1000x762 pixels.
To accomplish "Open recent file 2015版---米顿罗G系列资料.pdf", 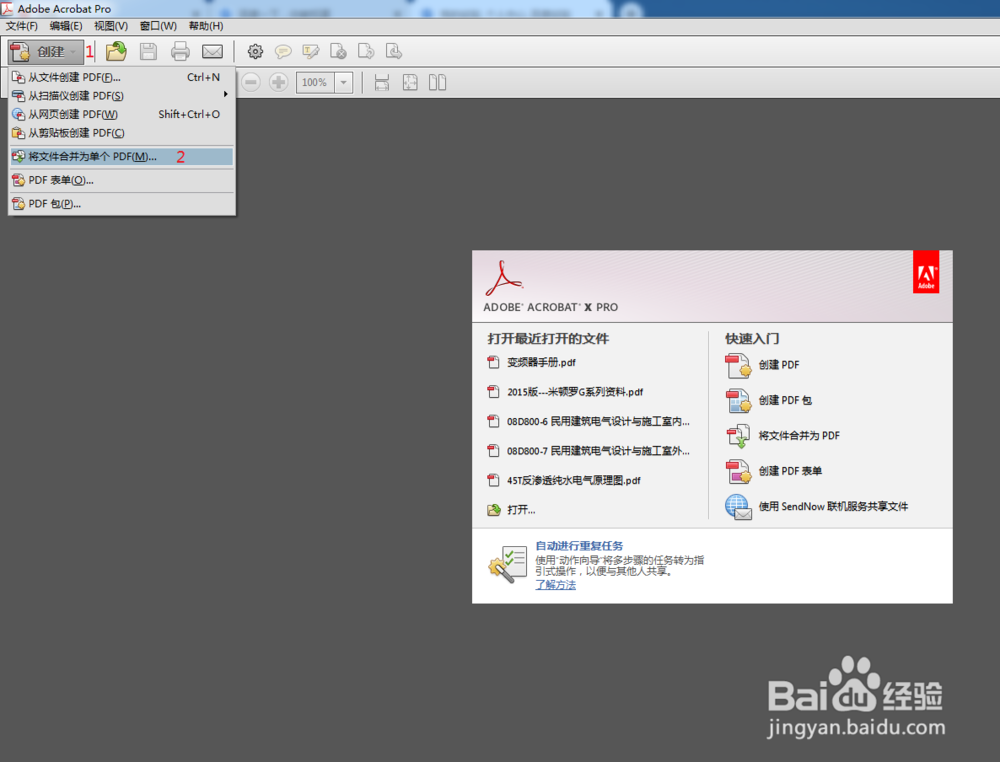I will coord(575,392).
